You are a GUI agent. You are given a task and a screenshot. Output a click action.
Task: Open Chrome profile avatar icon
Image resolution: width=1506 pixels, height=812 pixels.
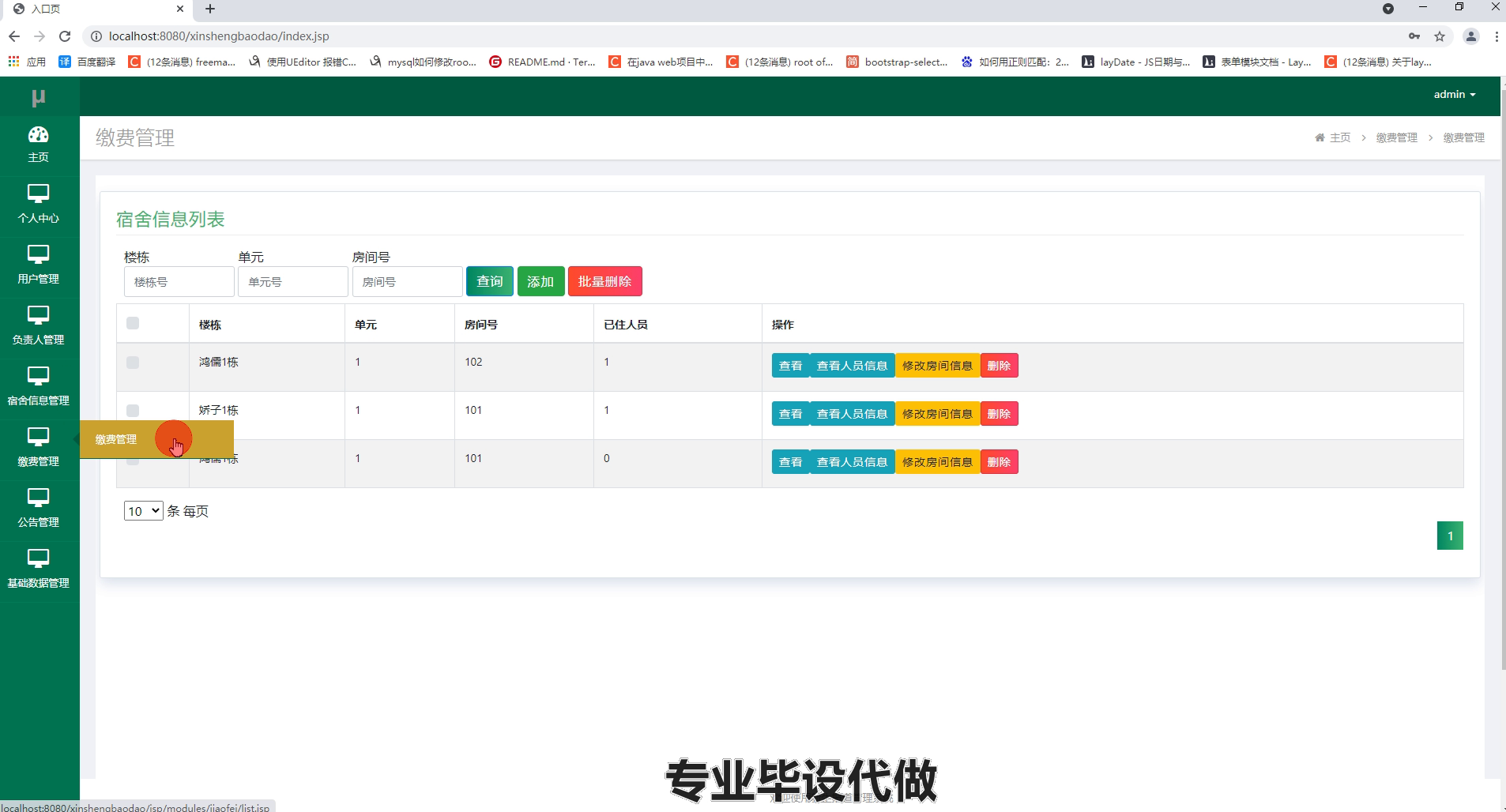point(1471,36)
